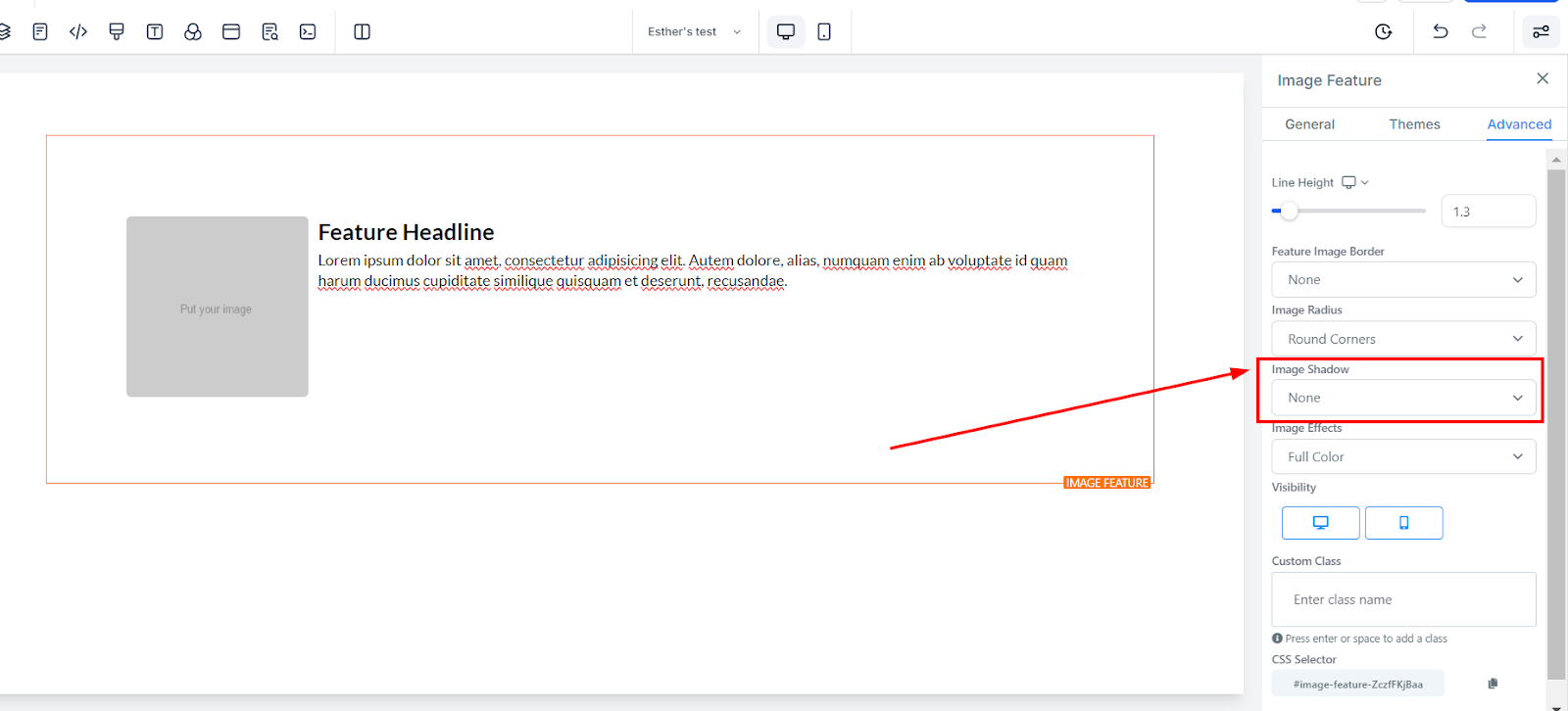The height and width of the screenshot is (711, 1568).
Task: Switch to desktop preview mode
Action: [x=786, y=31]
